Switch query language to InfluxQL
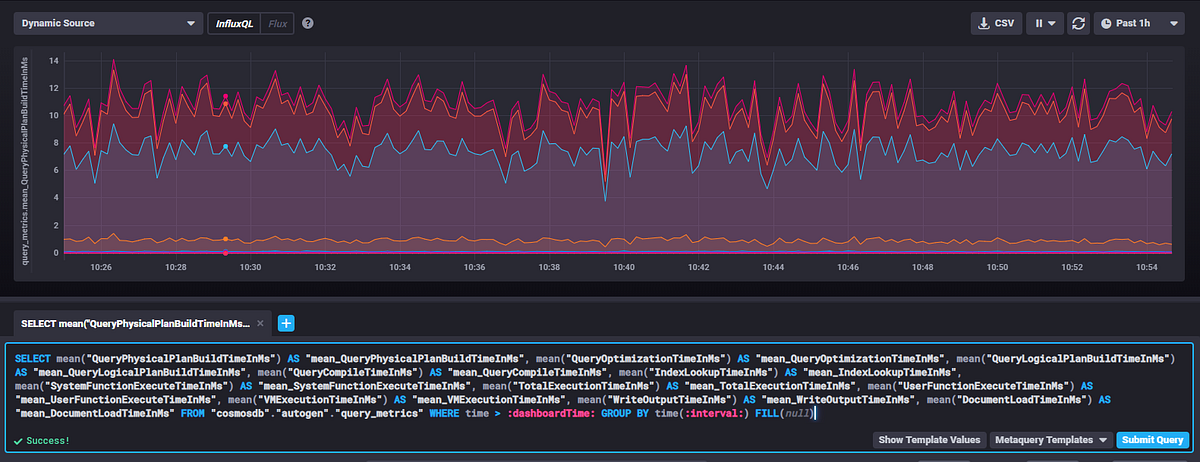Image resolution: width=1200 pixels, height=462 pixels. (234, 23)
